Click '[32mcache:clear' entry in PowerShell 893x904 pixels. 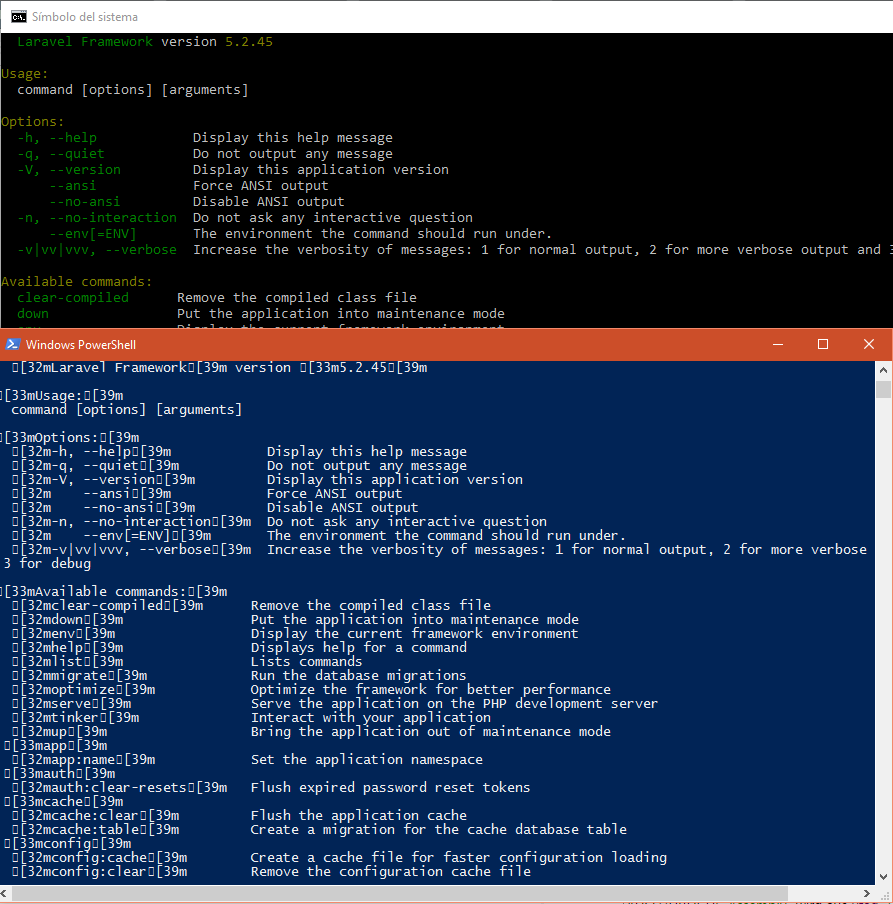[96, 816]
